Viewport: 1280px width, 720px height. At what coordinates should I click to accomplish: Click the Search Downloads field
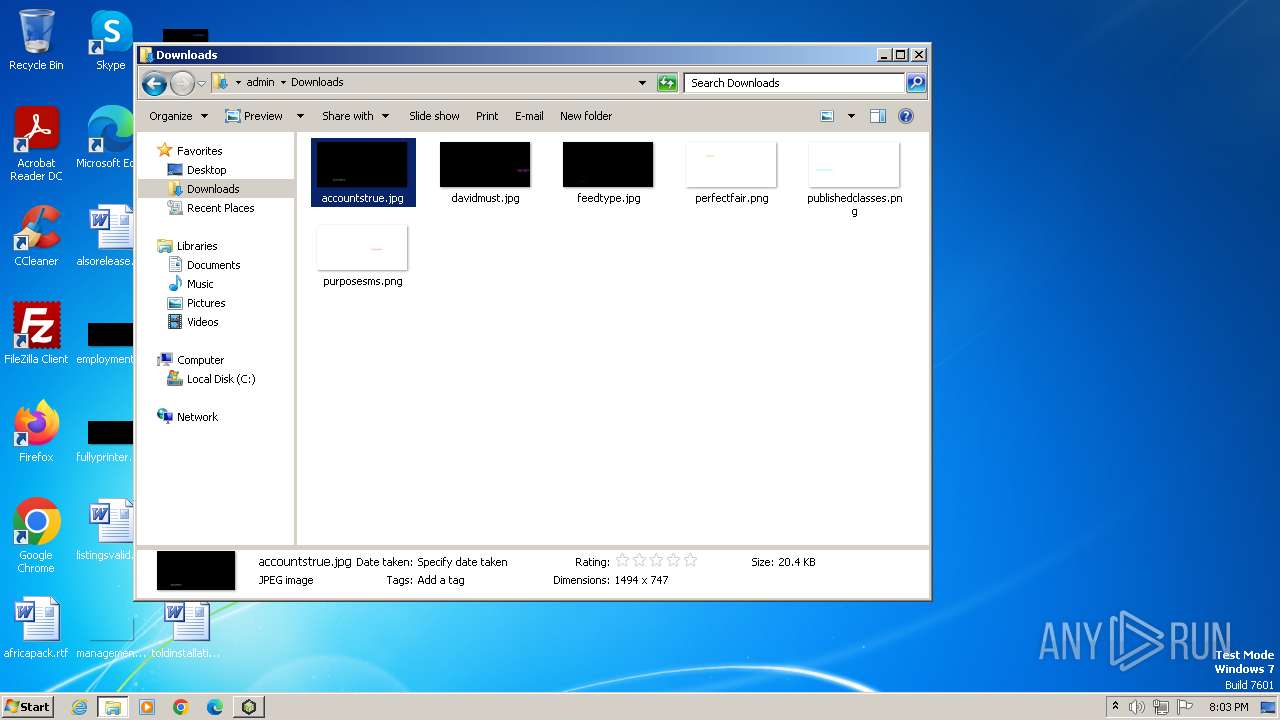[795, 83]
